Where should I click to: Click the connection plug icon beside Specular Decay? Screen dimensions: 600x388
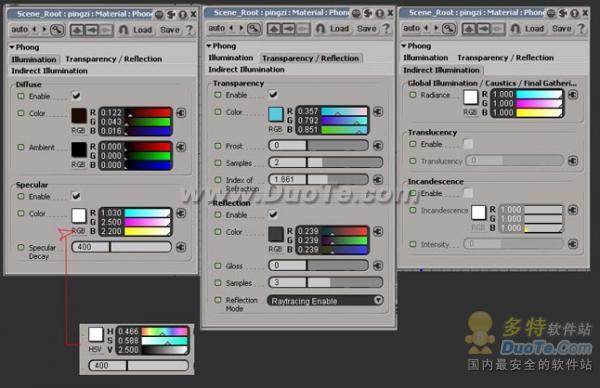pos(181,247)
